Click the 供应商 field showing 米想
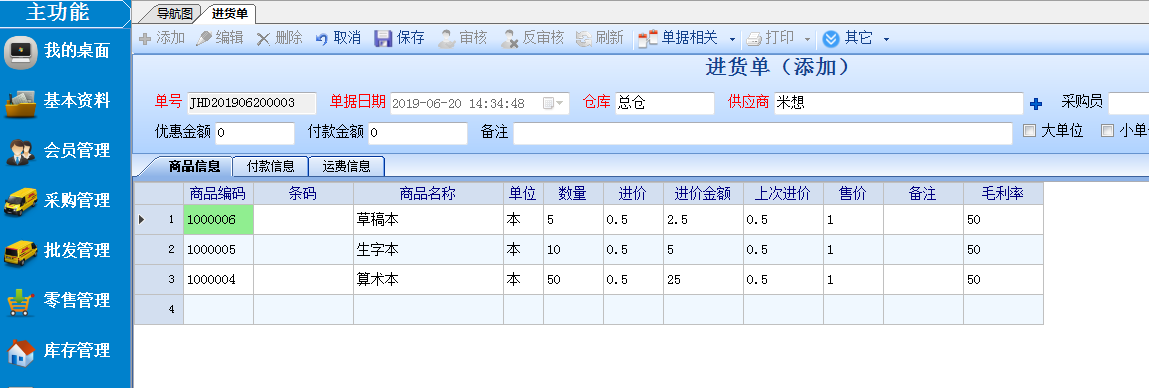 point(898,103)
